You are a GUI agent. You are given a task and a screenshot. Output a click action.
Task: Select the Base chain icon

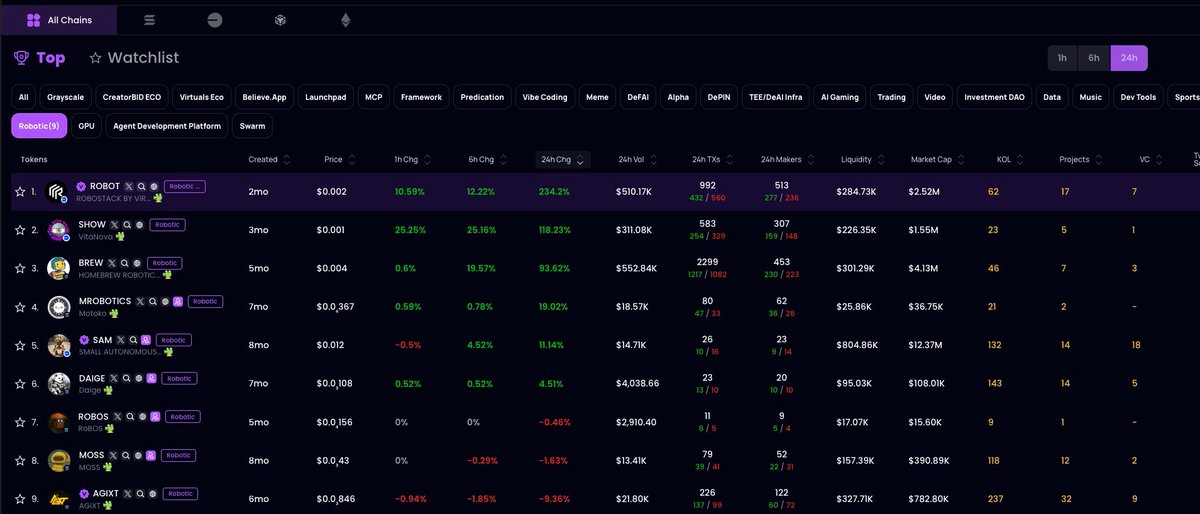tap(215, 20)
